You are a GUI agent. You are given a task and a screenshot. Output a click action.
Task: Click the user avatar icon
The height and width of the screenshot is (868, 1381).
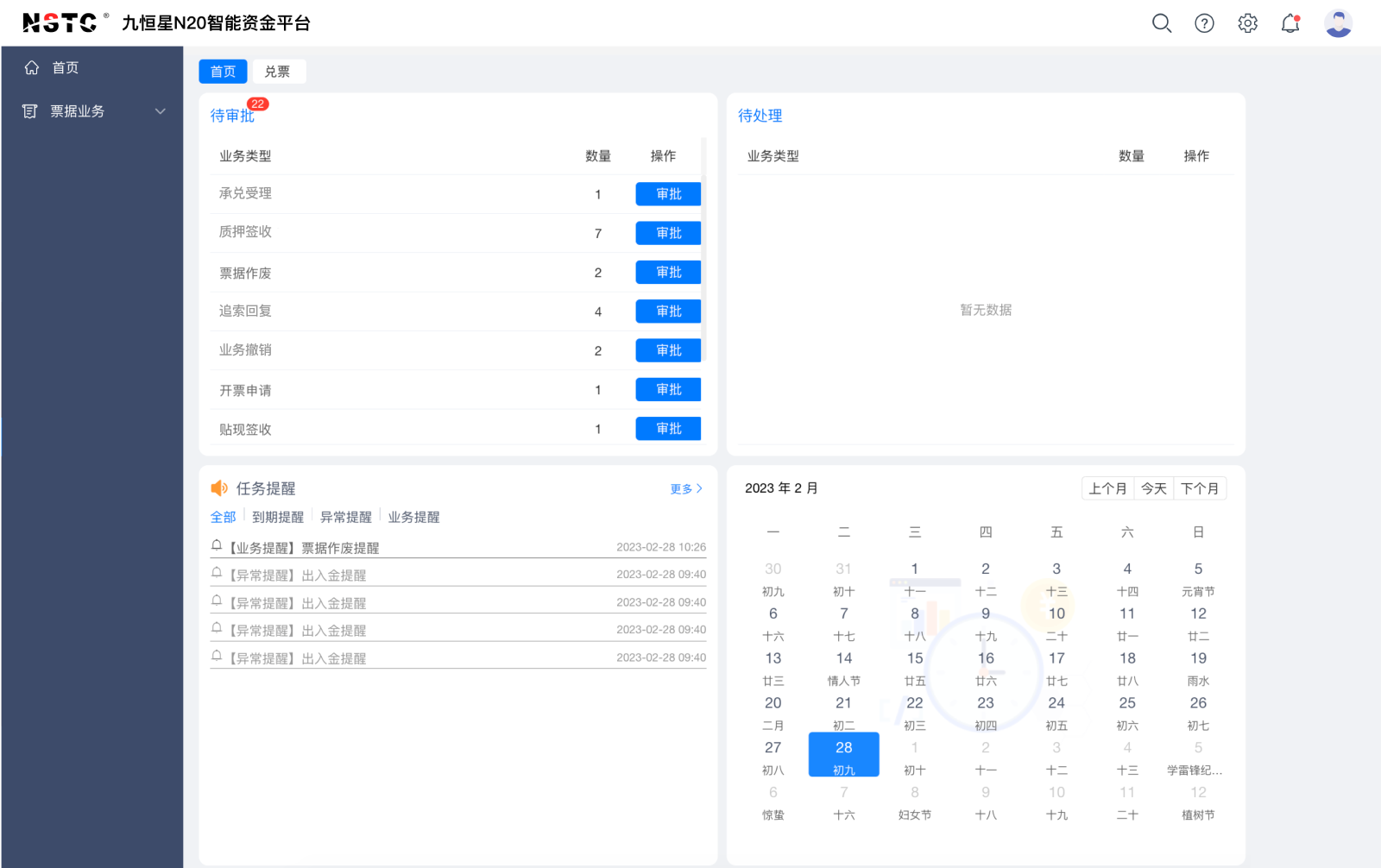pos(1338,23)
